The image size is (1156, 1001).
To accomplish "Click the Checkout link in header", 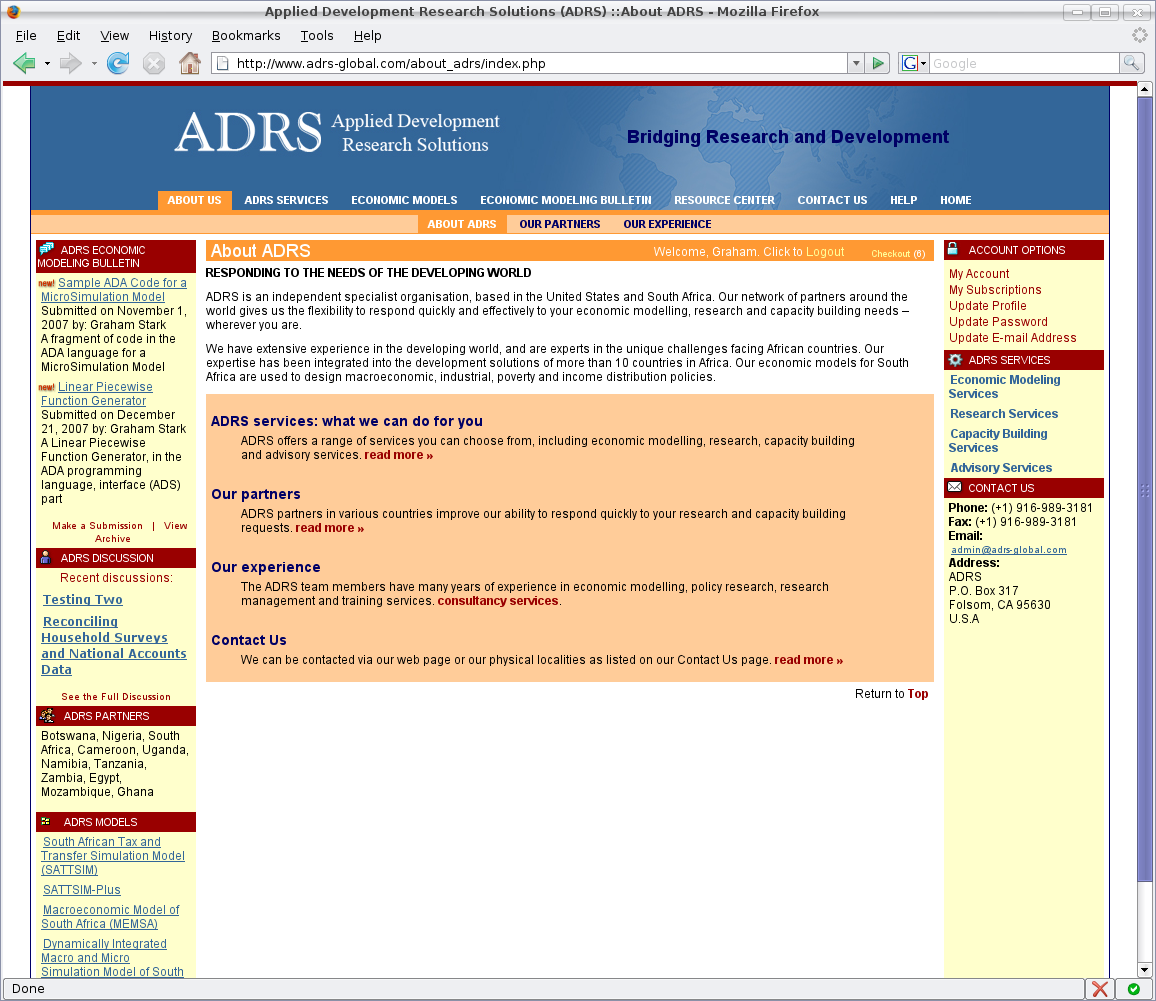I will 897,254.
